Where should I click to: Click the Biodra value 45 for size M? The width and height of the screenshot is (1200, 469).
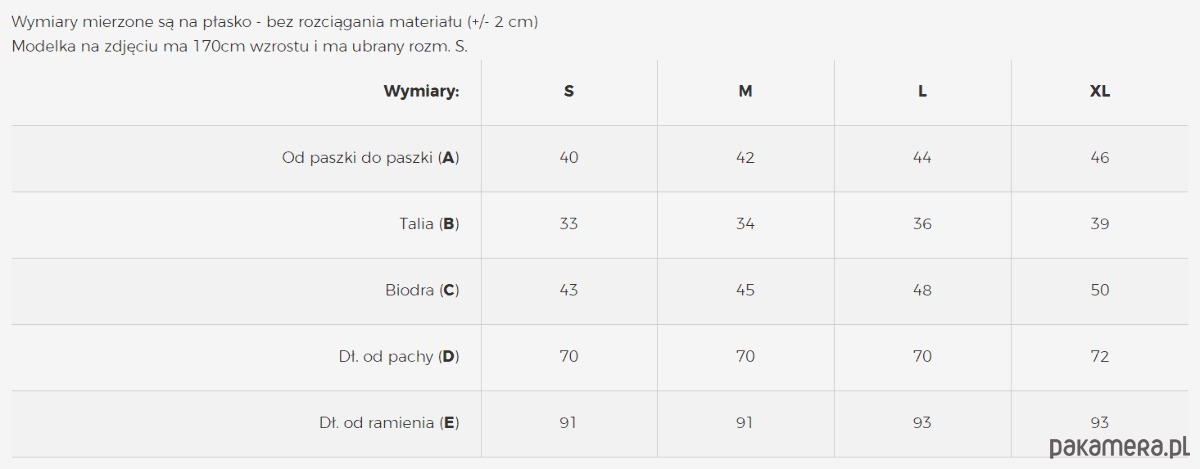(745, 290)
